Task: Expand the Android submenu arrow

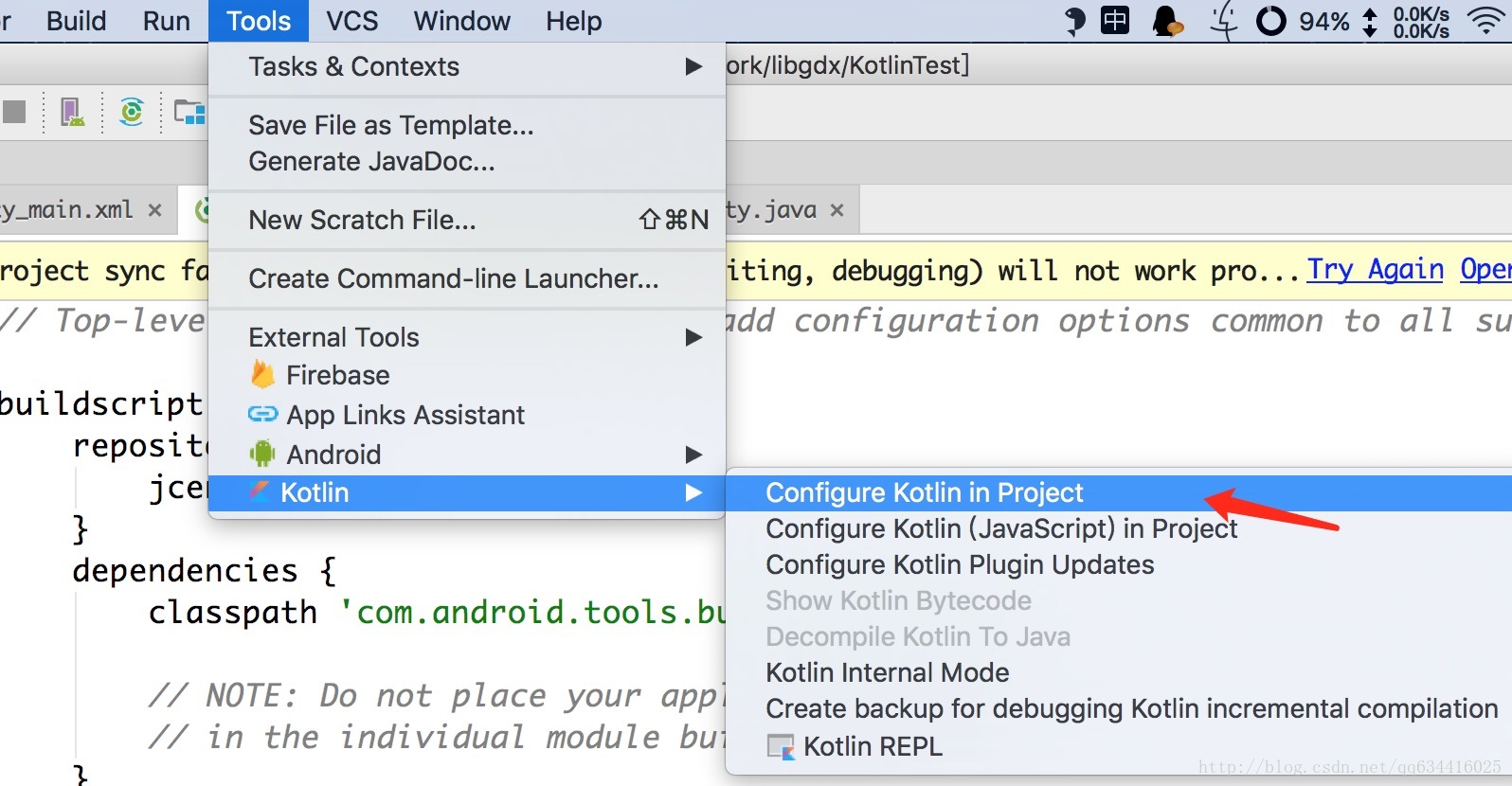Action: click(x=693, y=455)
